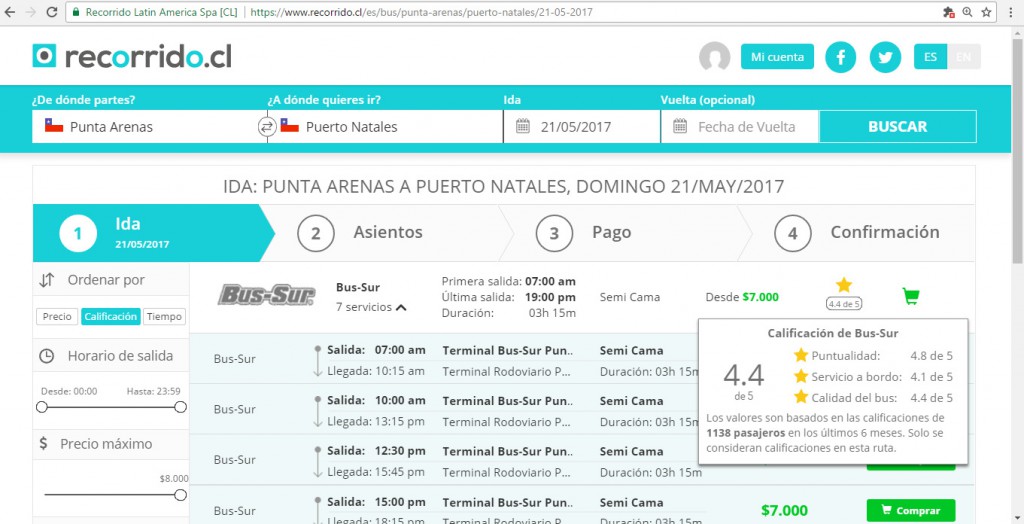The height and width of the screenshot is (524, 1024).
Task: Open the Twitter page icon
Action: coord(885,57)
